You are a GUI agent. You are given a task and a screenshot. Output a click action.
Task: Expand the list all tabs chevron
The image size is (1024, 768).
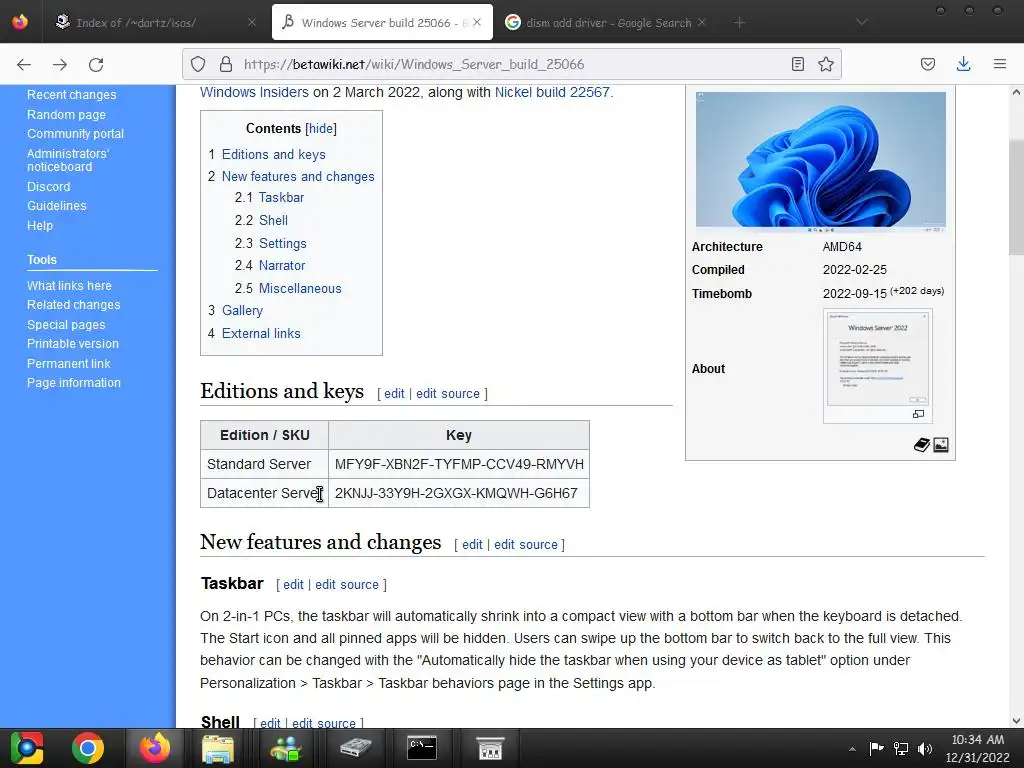pyautogui.click(x=862, y=22)
